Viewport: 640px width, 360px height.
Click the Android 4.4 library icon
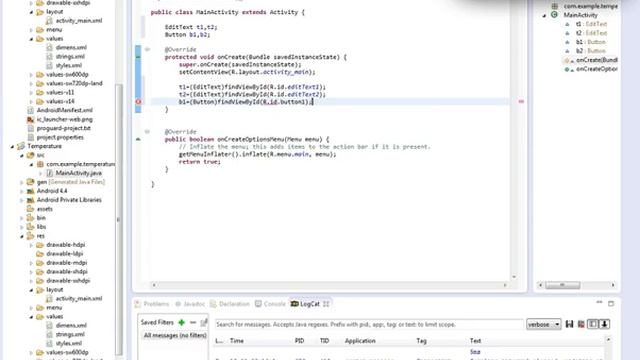point(31,191)
